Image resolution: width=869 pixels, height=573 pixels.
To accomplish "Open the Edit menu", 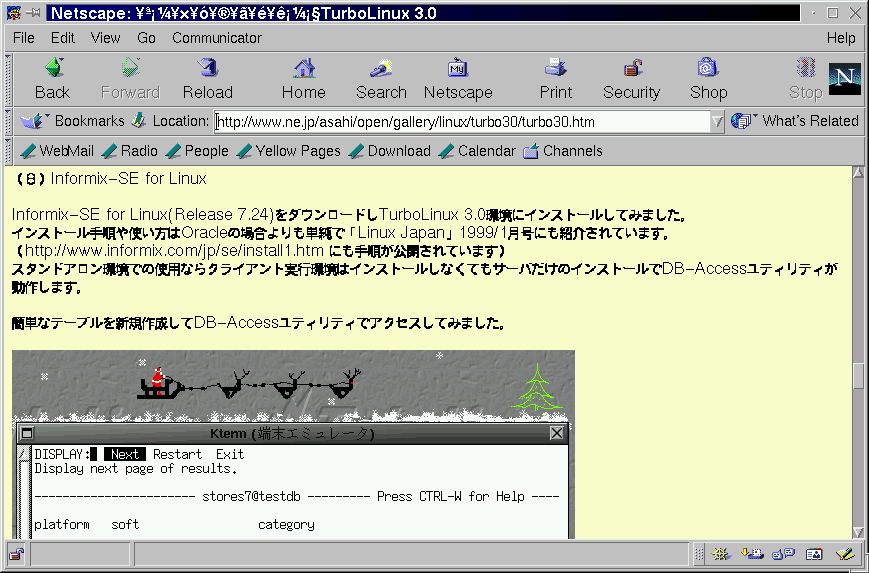I will pyautogui.click(x=63, y=38).
